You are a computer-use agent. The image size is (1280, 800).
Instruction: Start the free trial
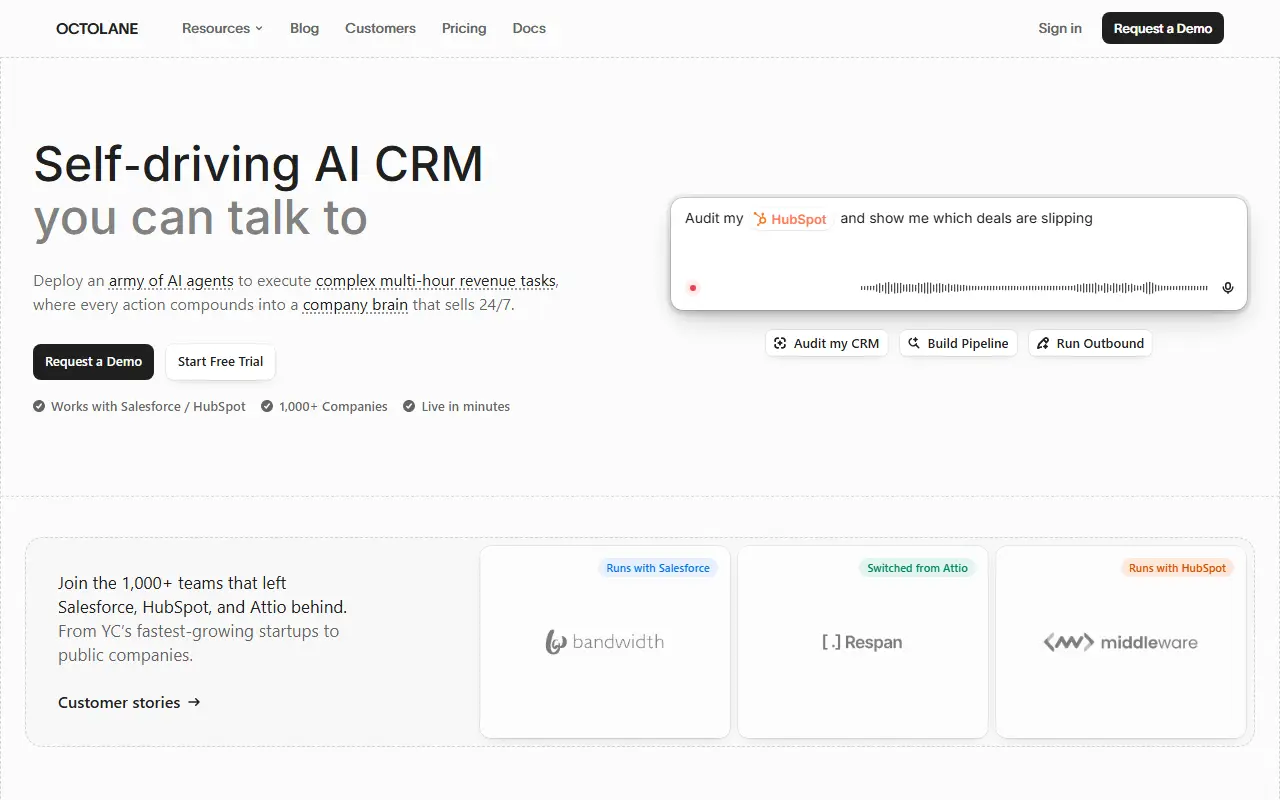pyautogui.click(x=220, y=362)
